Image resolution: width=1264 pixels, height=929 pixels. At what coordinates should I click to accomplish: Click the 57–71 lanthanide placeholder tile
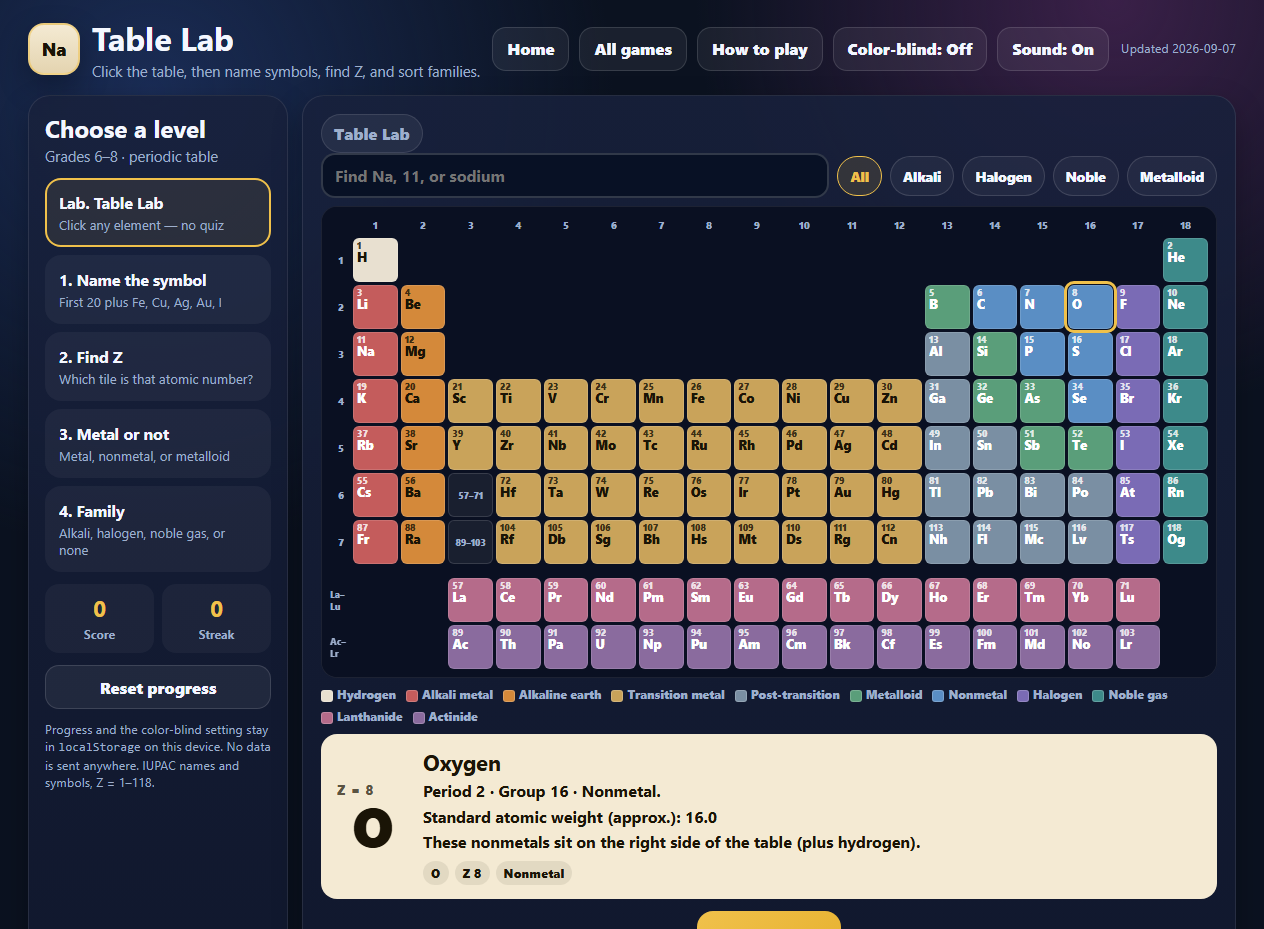470,495
